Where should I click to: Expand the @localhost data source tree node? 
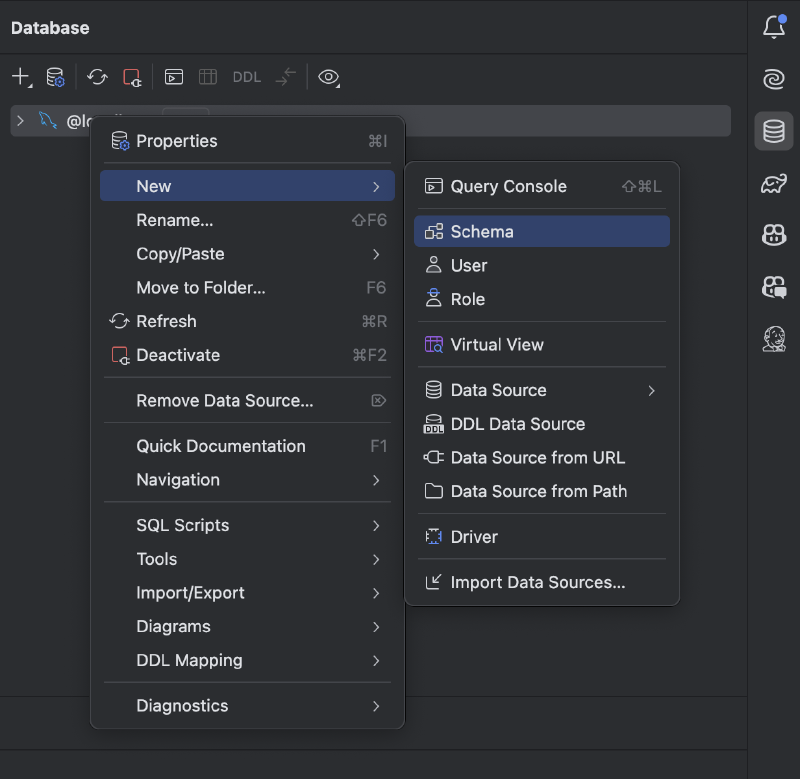tap(20, 121)
